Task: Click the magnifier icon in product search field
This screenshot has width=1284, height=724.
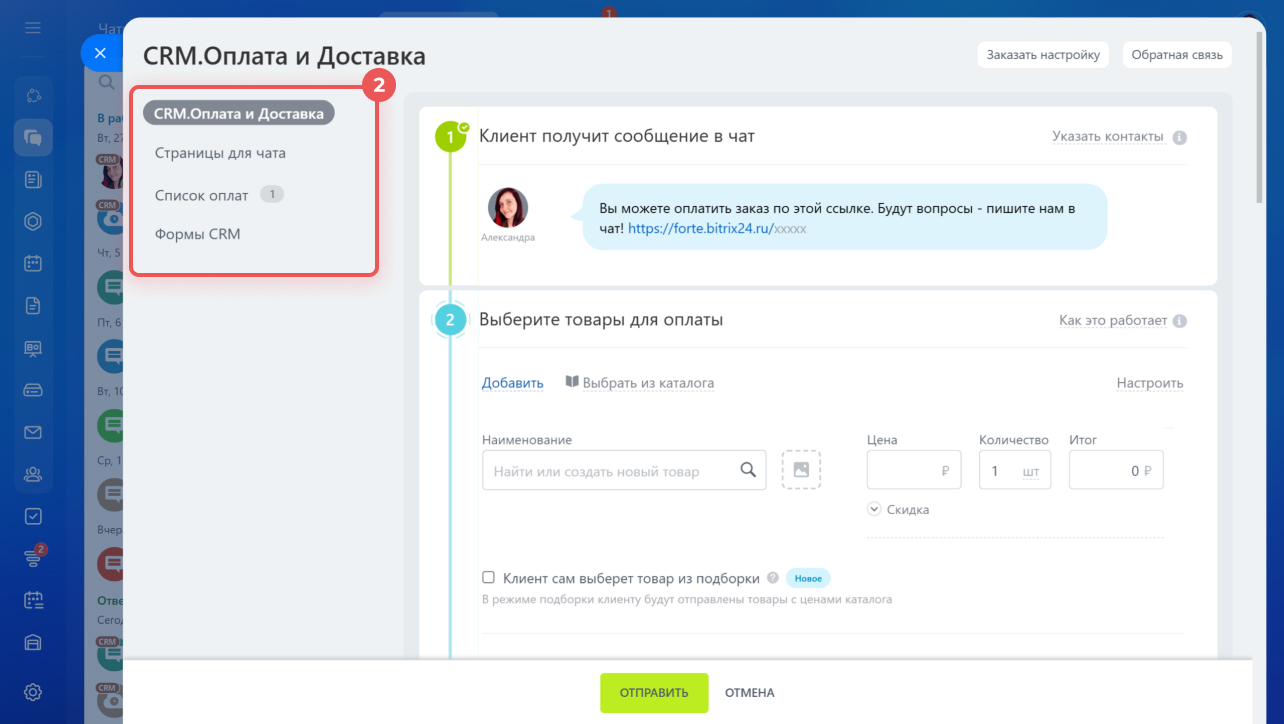Action: pos(748,470)
